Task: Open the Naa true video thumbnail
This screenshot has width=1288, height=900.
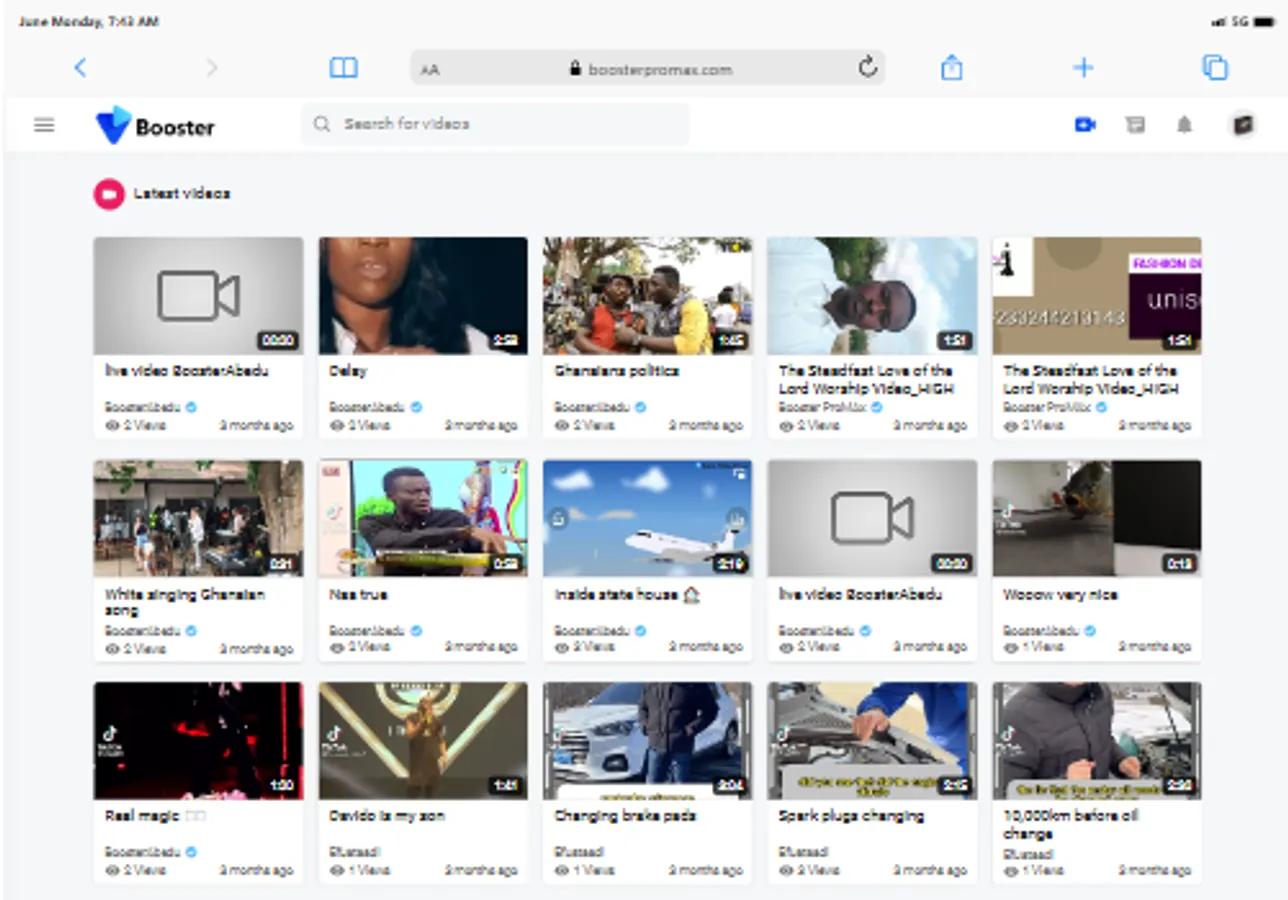Action: click(x=423, y=519)
